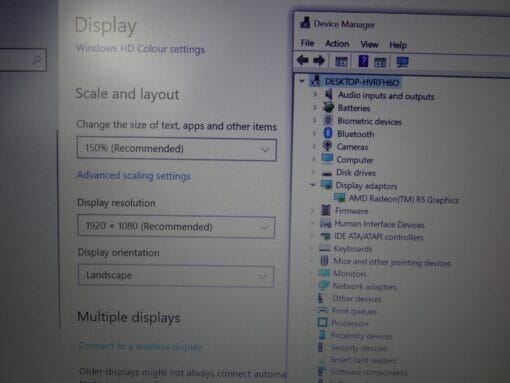The height and width of the screenshot is (383, 510).
Task: Click the Processors icon
Action: tap(322, 322)
